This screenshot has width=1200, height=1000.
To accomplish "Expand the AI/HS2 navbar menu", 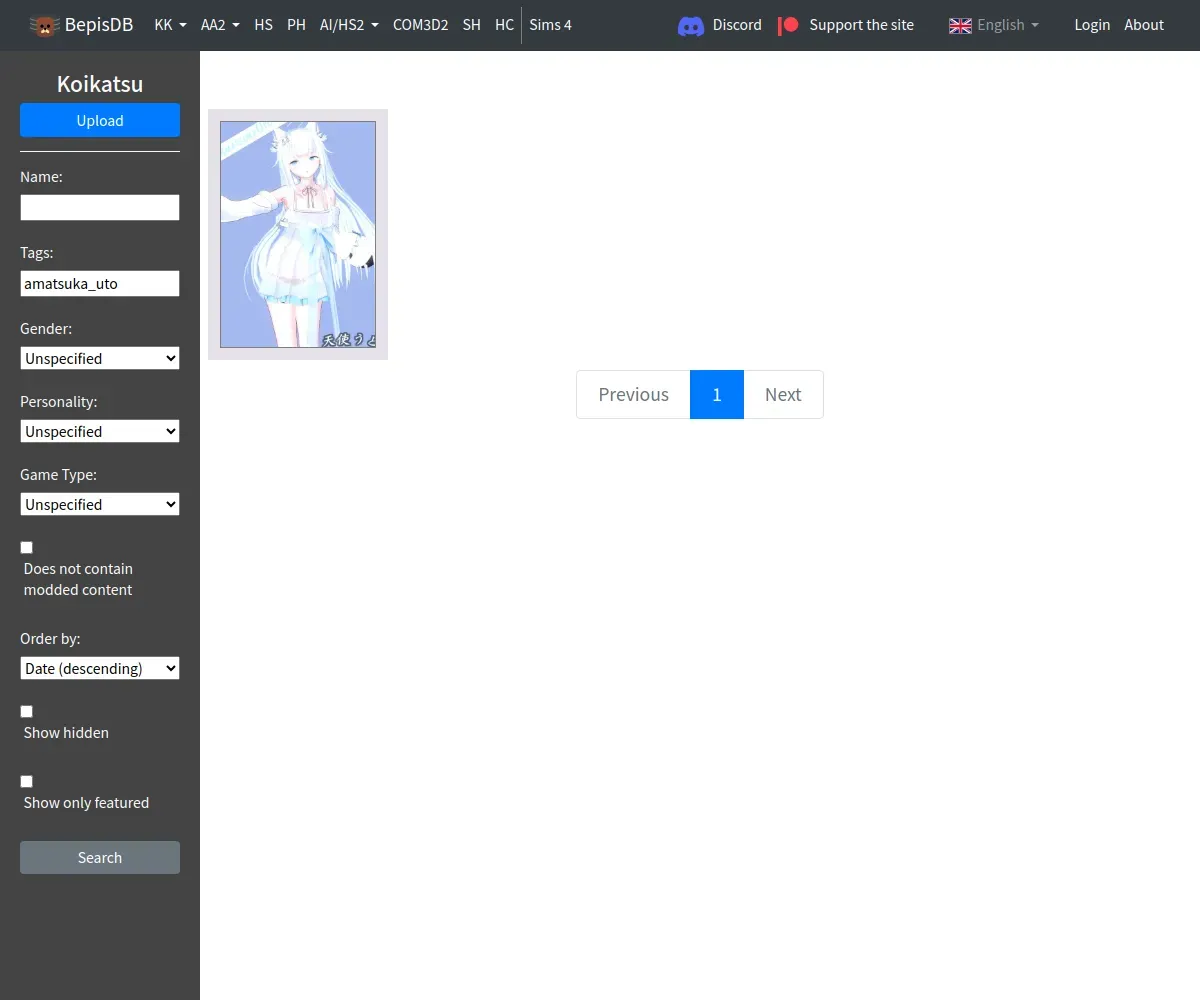I will [x=349, y=25].
